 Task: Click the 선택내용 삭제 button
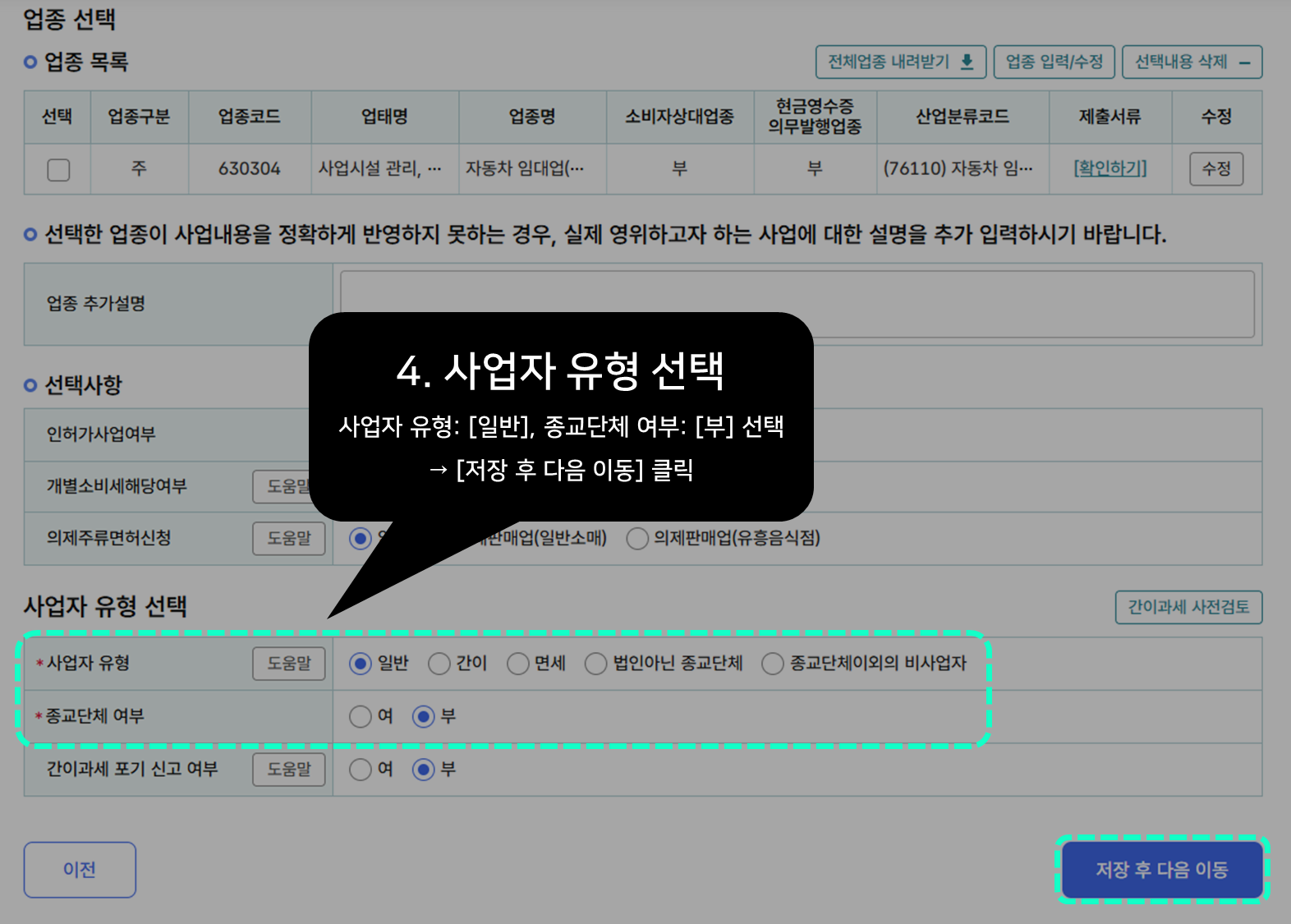(x=1192, y=62)
